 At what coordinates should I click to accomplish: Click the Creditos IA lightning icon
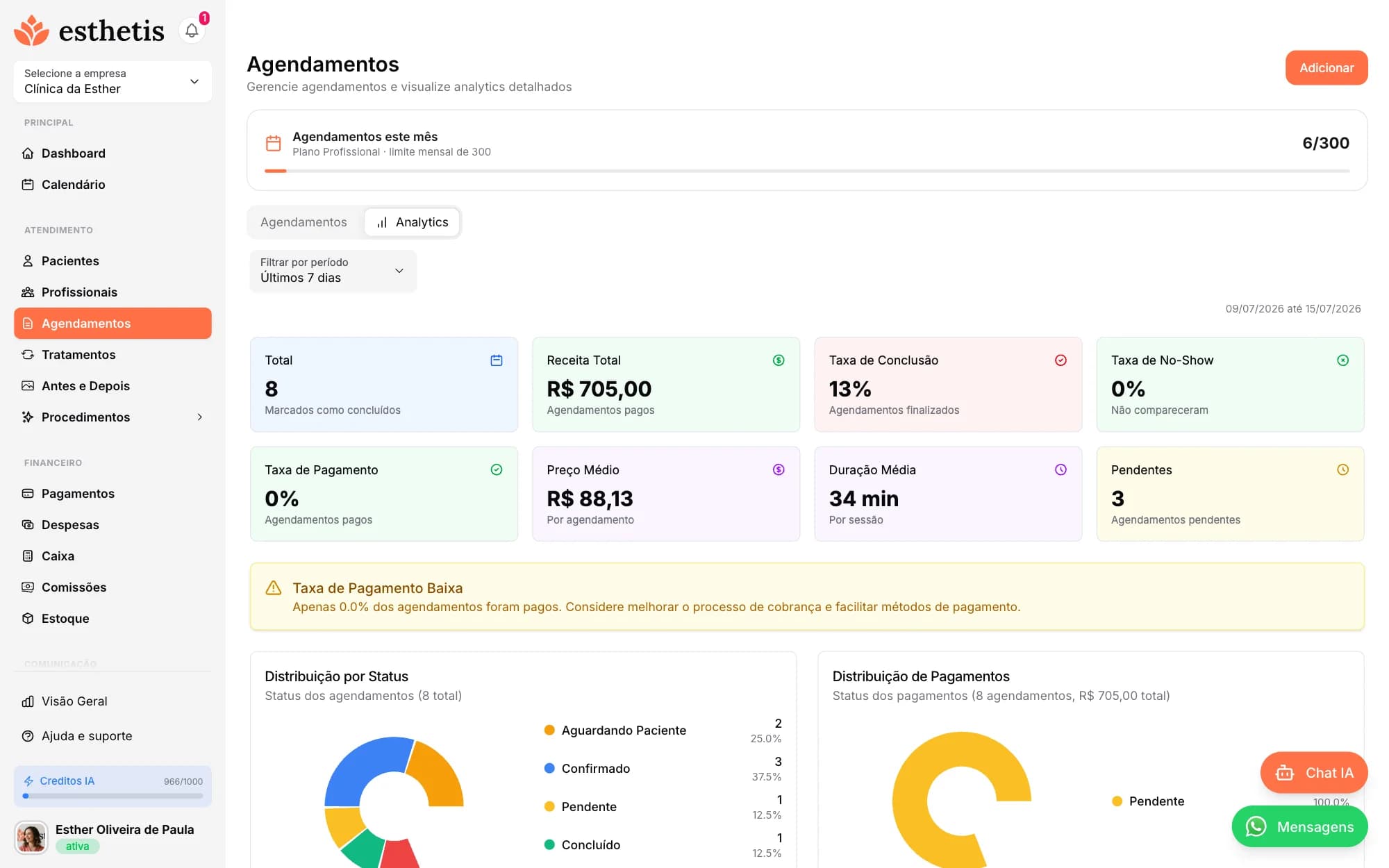pos(28,781)
